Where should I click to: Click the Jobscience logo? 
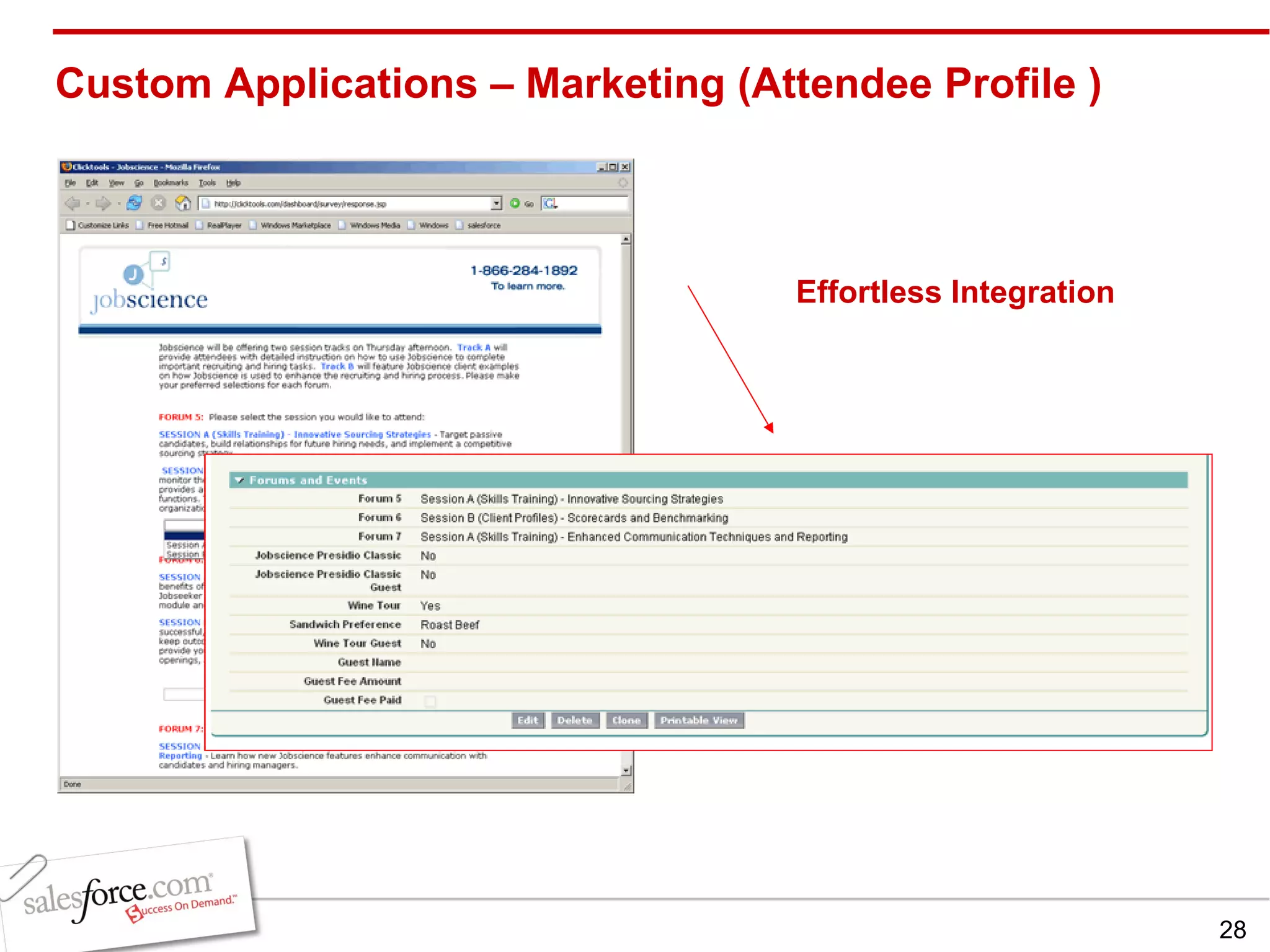(x=149, y=283)
